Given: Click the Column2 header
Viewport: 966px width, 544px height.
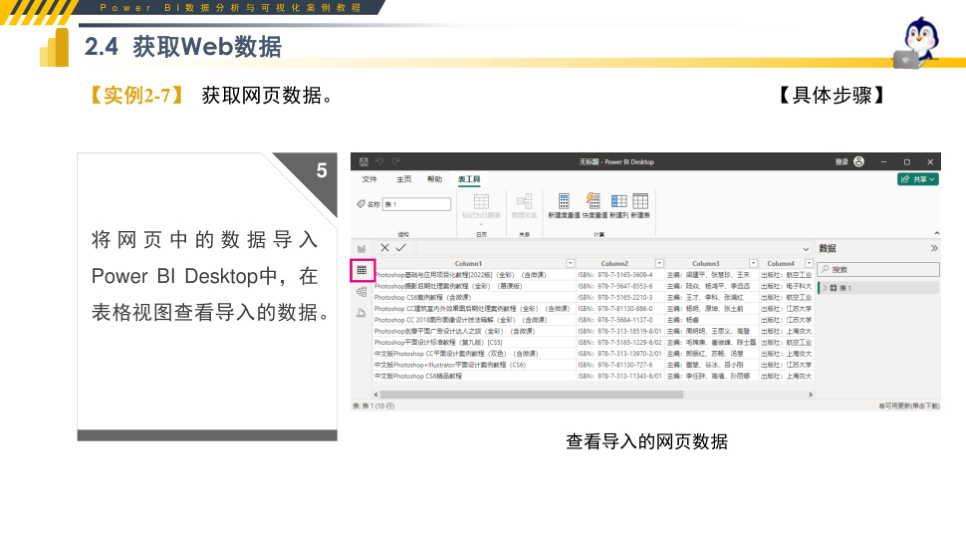Looking at the screenshot, I should coord(614,264).
